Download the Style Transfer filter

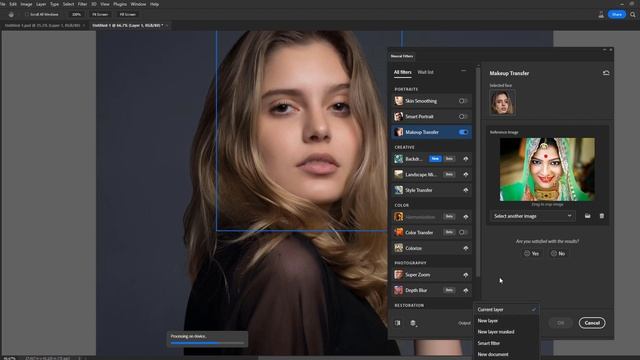tap(466, 190)
